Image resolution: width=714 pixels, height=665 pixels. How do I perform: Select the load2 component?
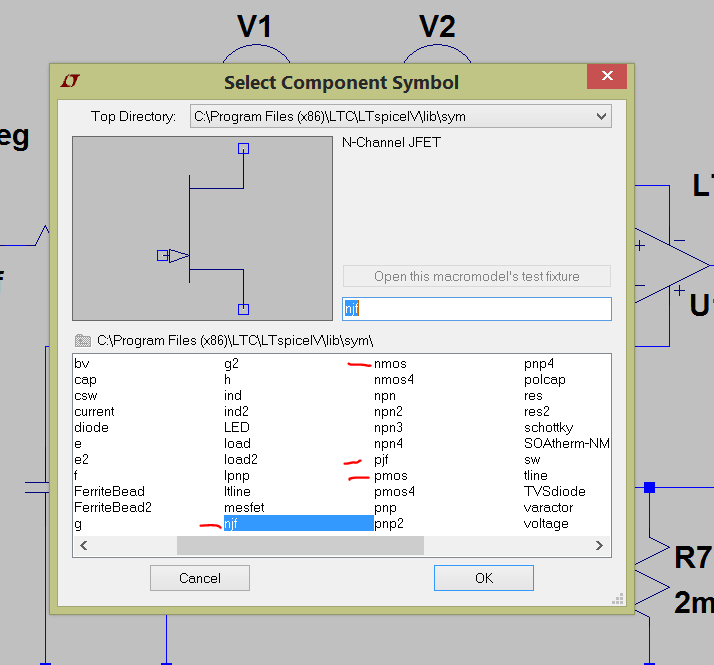(241, 459)
